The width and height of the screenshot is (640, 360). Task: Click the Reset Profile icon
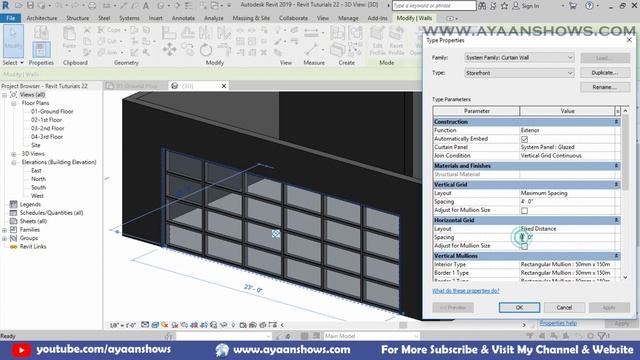coord(396,41)
